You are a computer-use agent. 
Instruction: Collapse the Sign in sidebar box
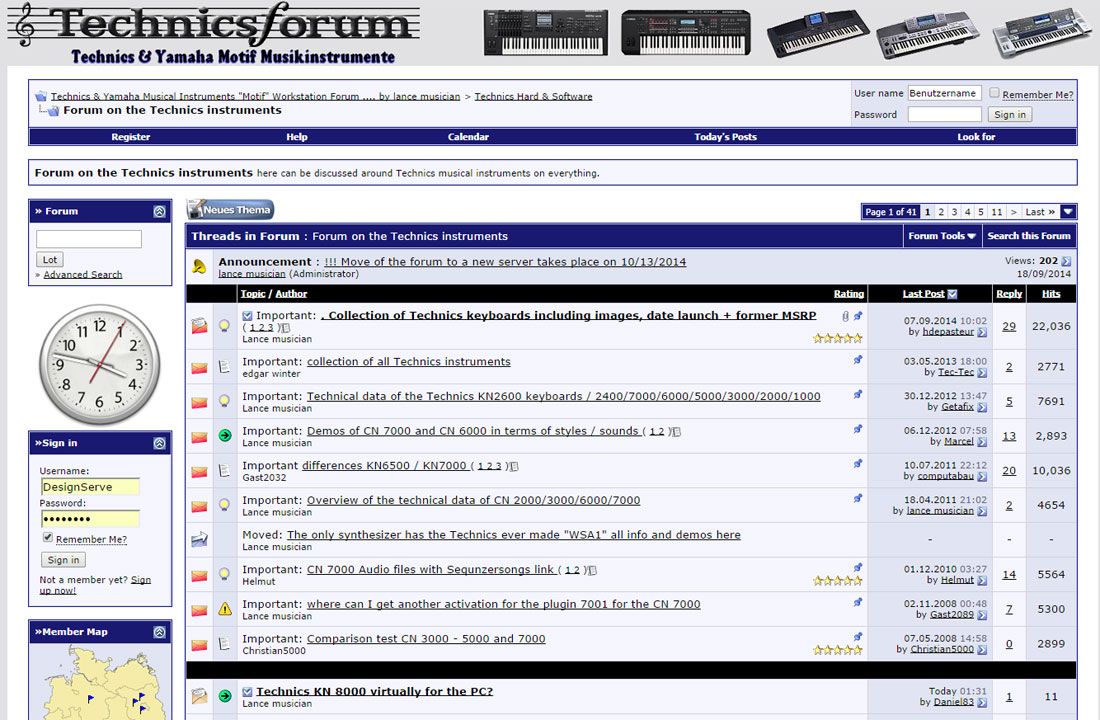[x=159, y=443]
